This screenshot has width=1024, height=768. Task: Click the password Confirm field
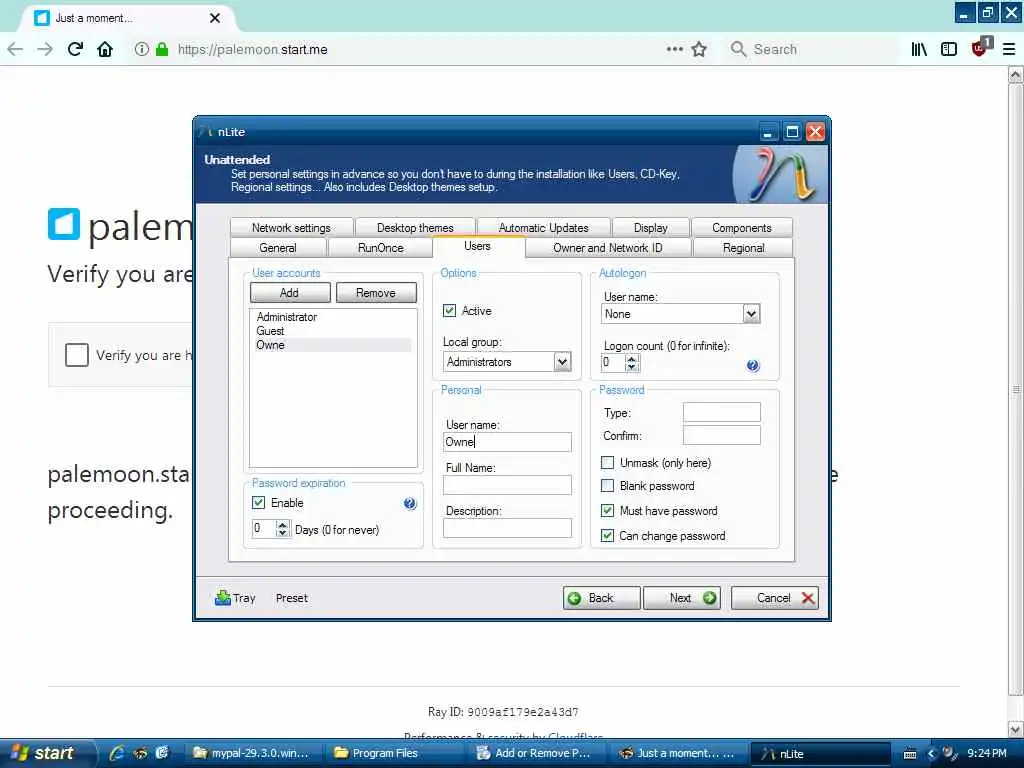[722, 435]
